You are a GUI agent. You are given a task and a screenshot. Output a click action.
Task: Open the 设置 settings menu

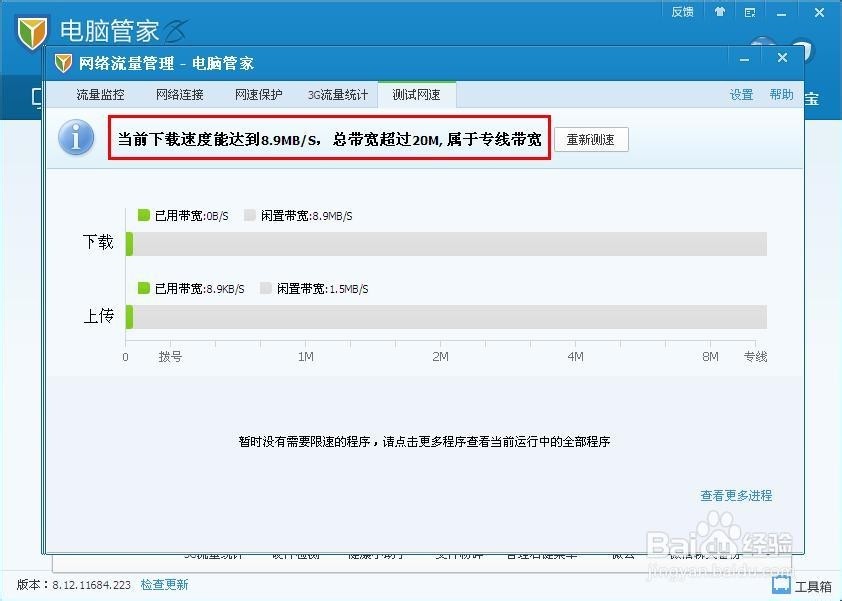[742, 93]
